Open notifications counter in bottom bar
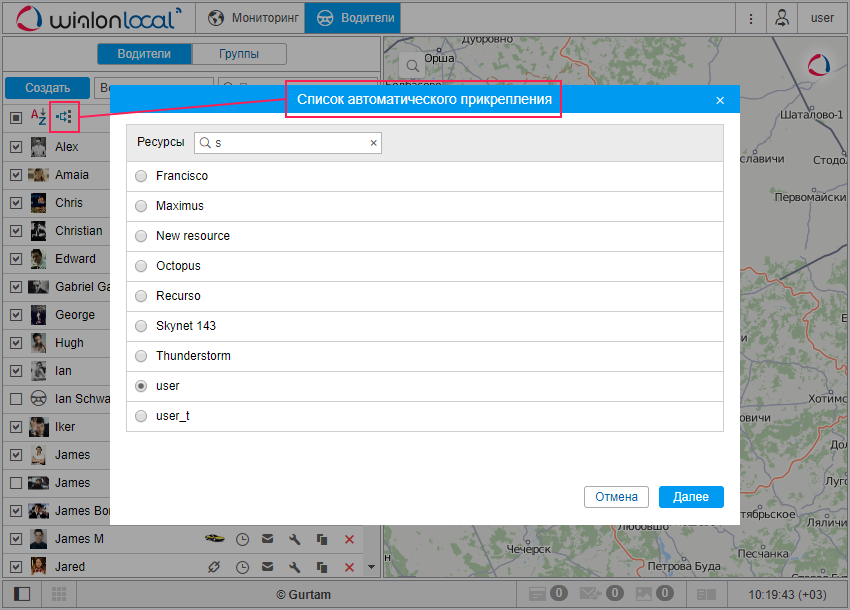Screen dimensions: 850x610 (548, 594)
